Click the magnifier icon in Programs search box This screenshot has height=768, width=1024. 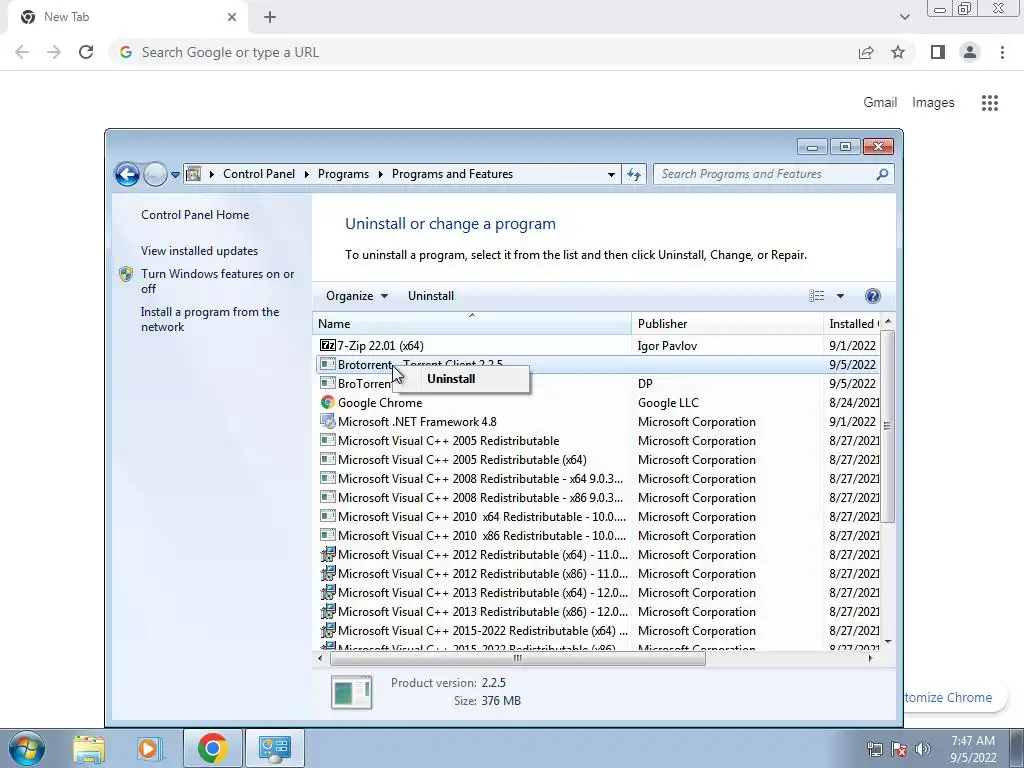pyautogui.click(x=882, y=174)
